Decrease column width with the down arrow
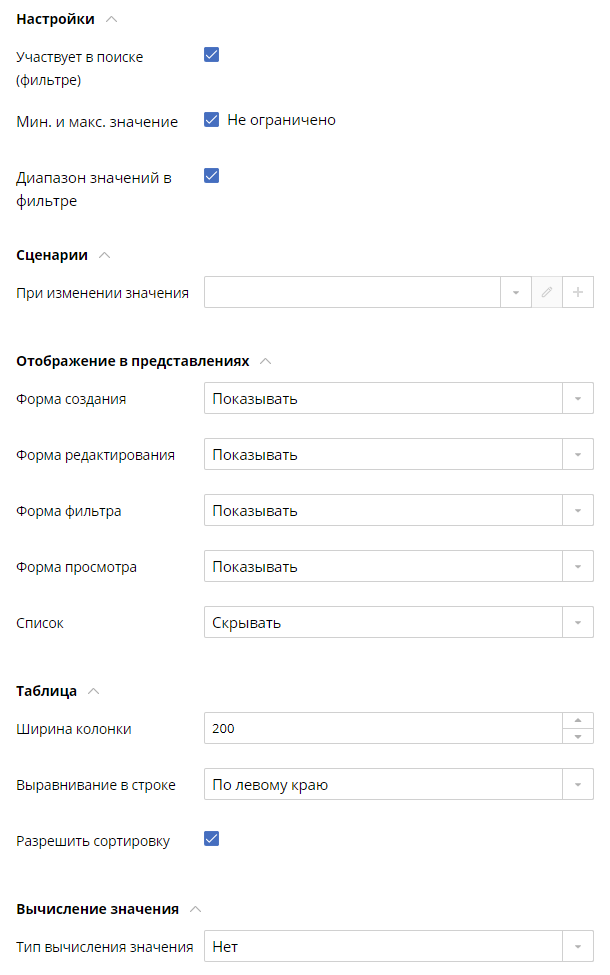The height and width of the screenshot is (975, 610). point(578,736)
